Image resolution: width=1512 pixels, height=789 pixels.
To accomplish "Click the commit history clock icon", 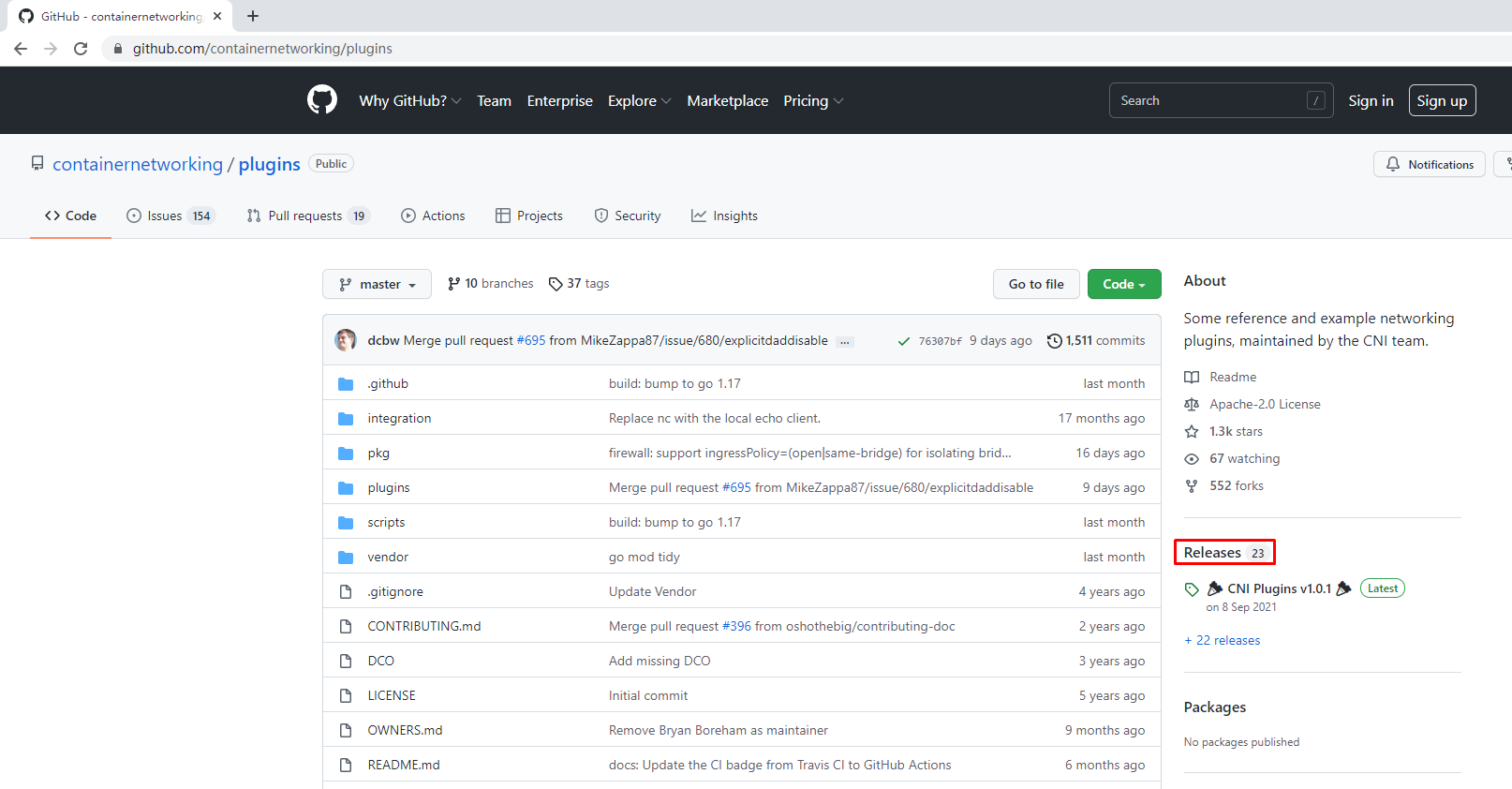I will coord(1055,341).
